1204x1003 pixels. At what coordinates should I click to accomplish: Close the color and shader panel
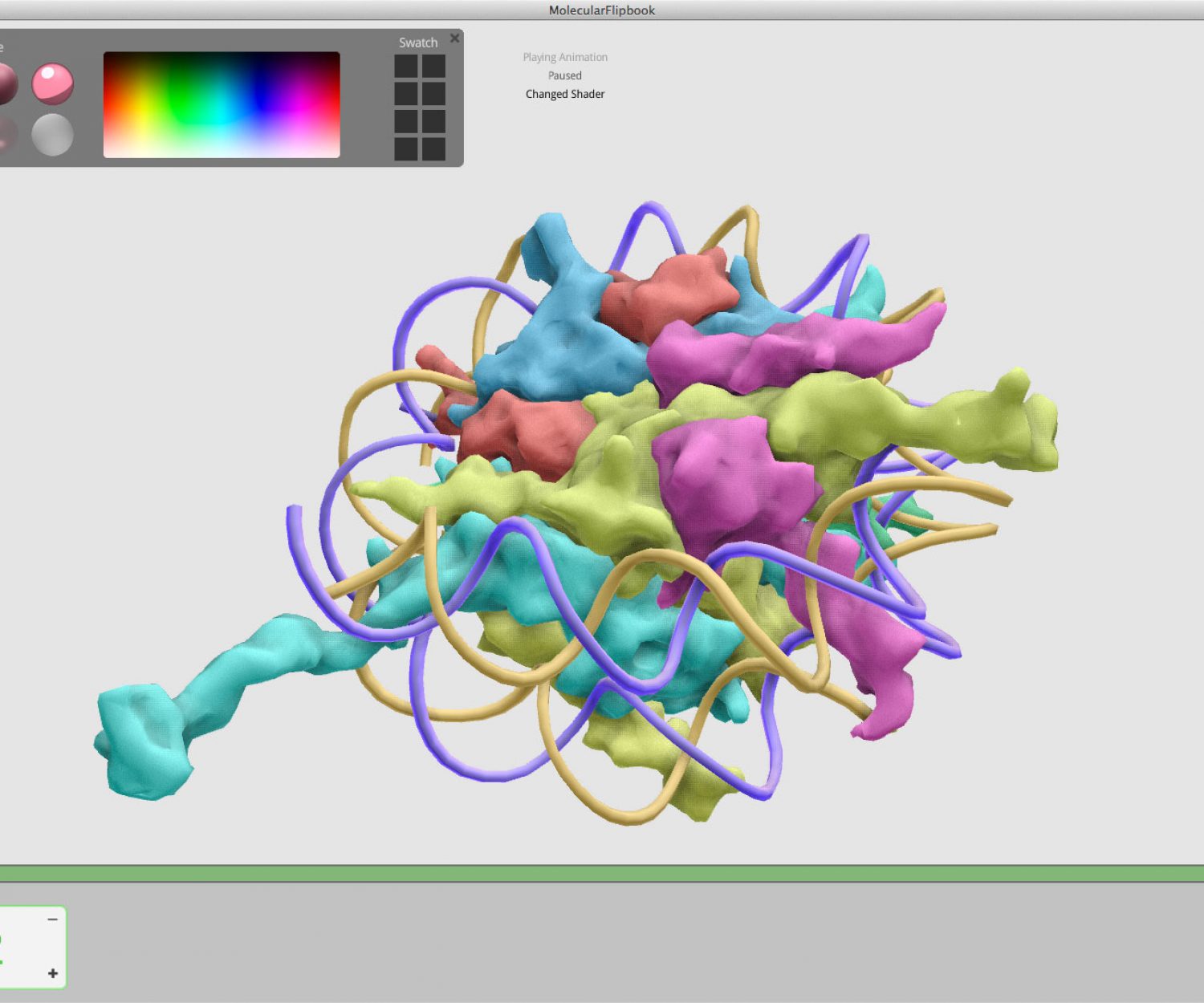455,38
